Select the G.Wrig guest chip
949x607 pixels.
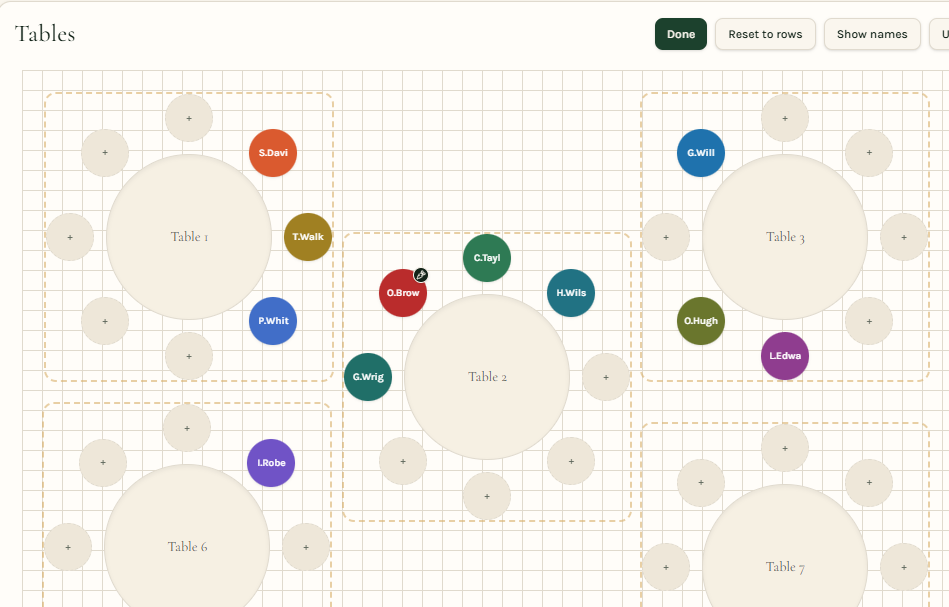[368, 377]
